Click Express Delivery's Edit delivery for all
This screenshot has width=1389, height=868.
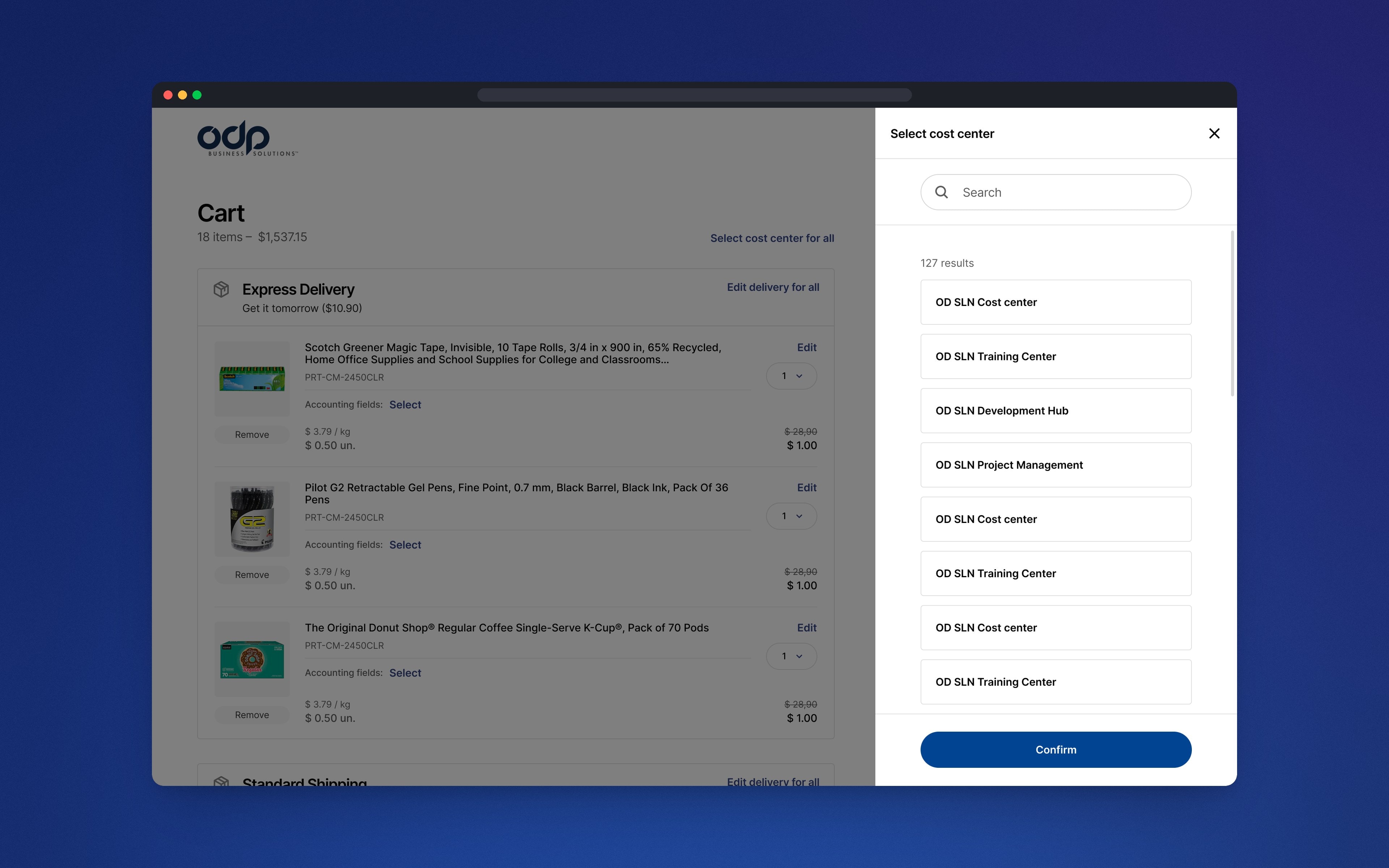pyautogui.click(x=773, y=287)
